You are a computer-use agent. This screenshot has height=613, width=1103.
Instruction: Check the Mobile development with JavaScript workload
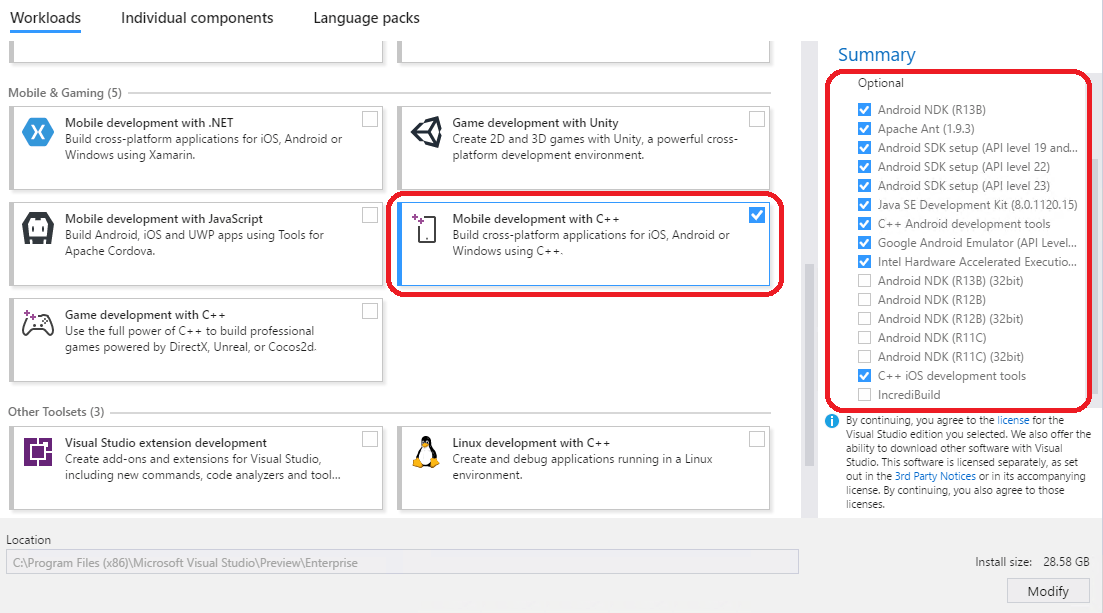click(x=370, y=215)
